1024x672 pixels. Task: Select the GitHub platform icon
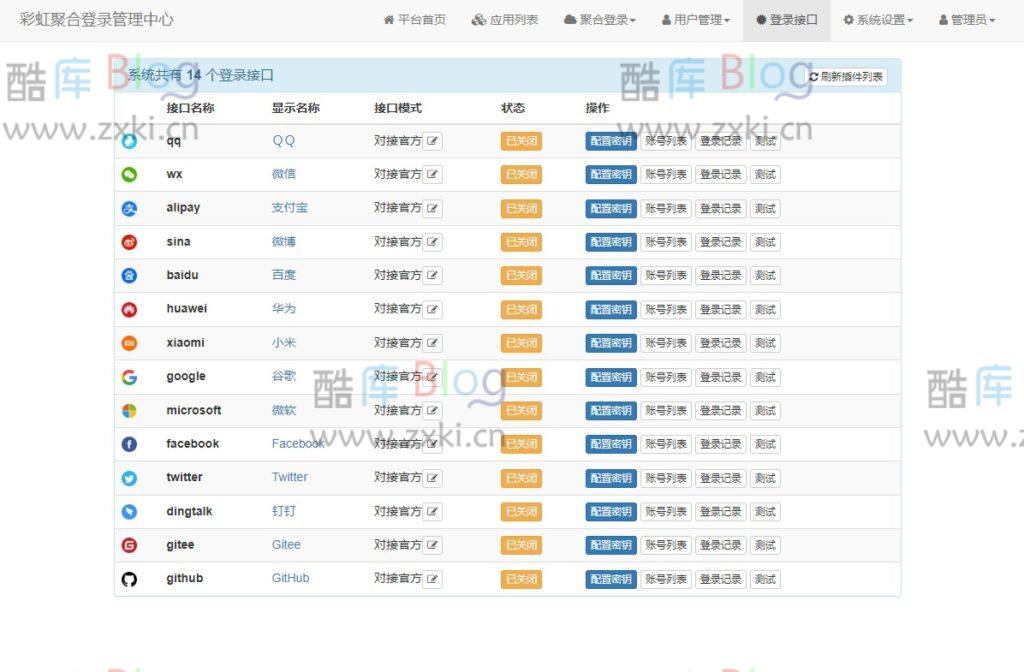coord(129,579)
